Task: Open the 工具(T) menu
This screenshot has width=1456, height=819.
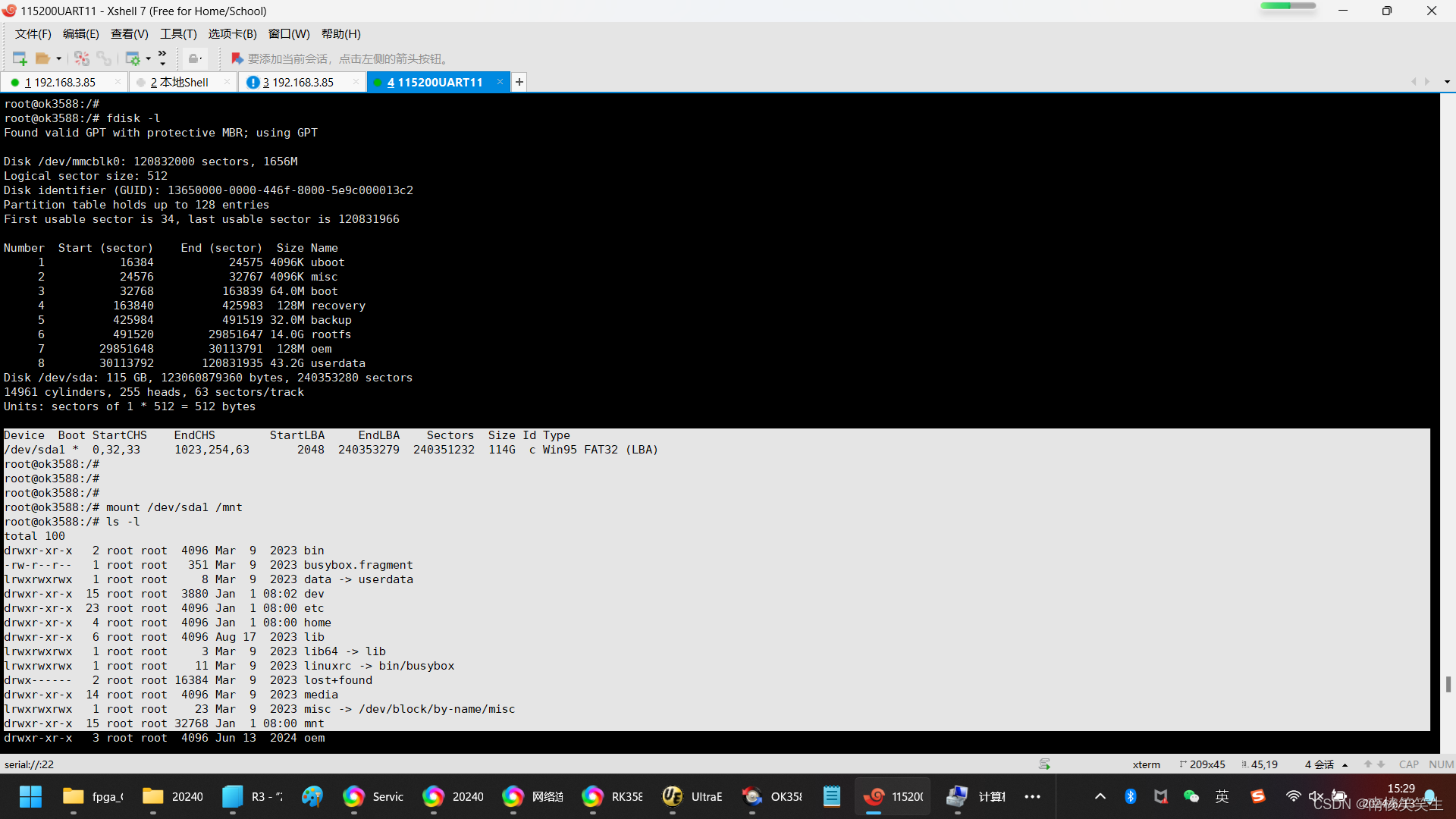Action: click(178, 34)
